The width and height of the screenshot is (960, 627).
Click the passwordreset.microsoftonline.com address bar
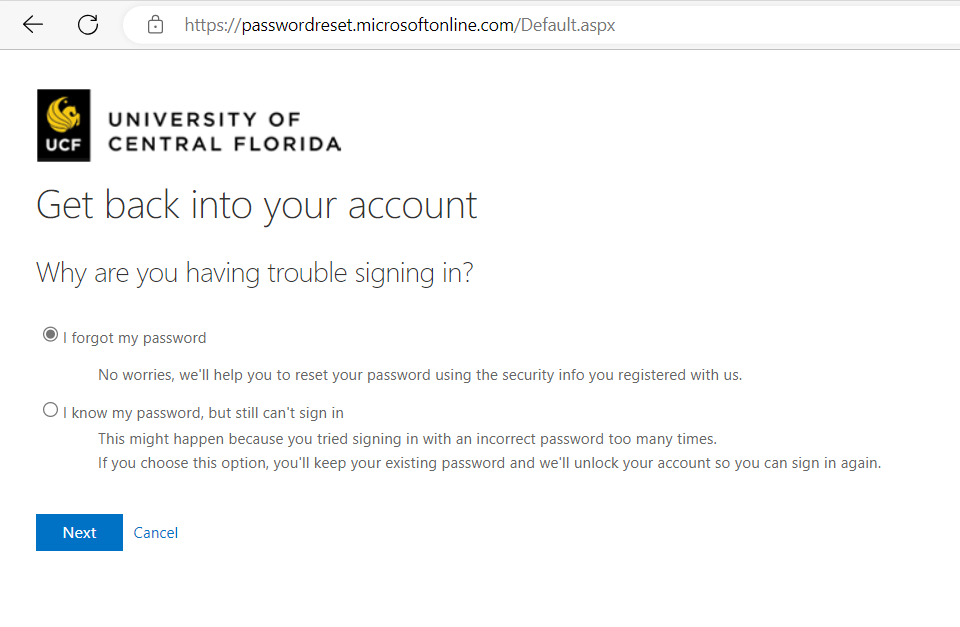541,25
